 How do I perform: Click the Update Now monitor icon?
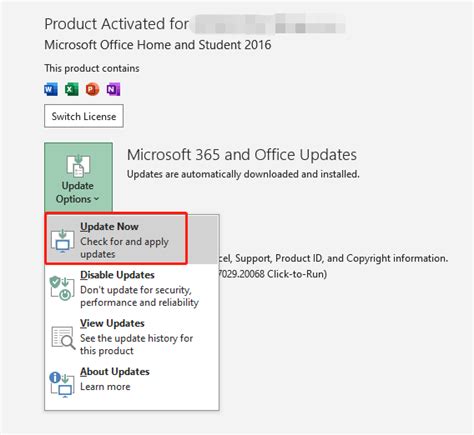tap(62, 240)
